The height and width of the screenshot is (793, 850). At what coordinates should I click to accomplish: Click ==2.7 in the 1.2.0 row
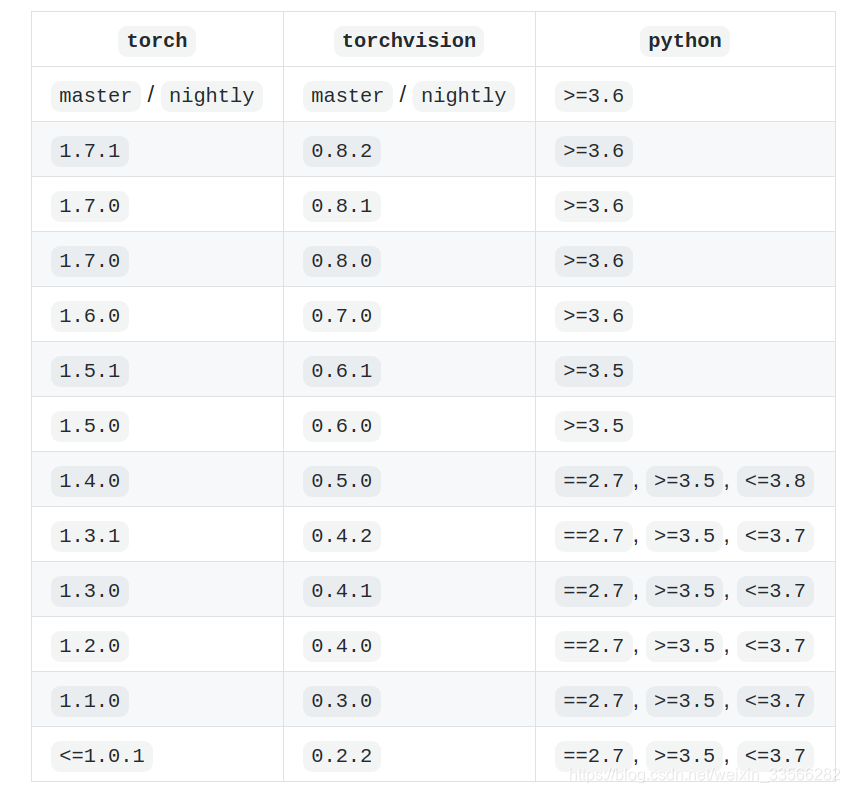coord(594,647)
